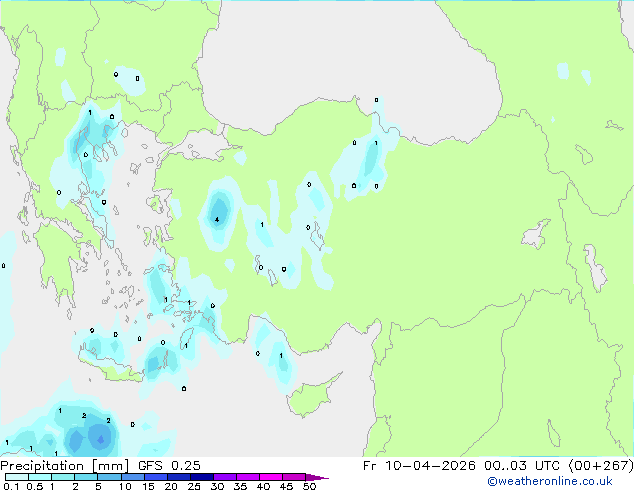634x490 pixels.
Task: Click the legend label 10
Action: tap(125, 486)
